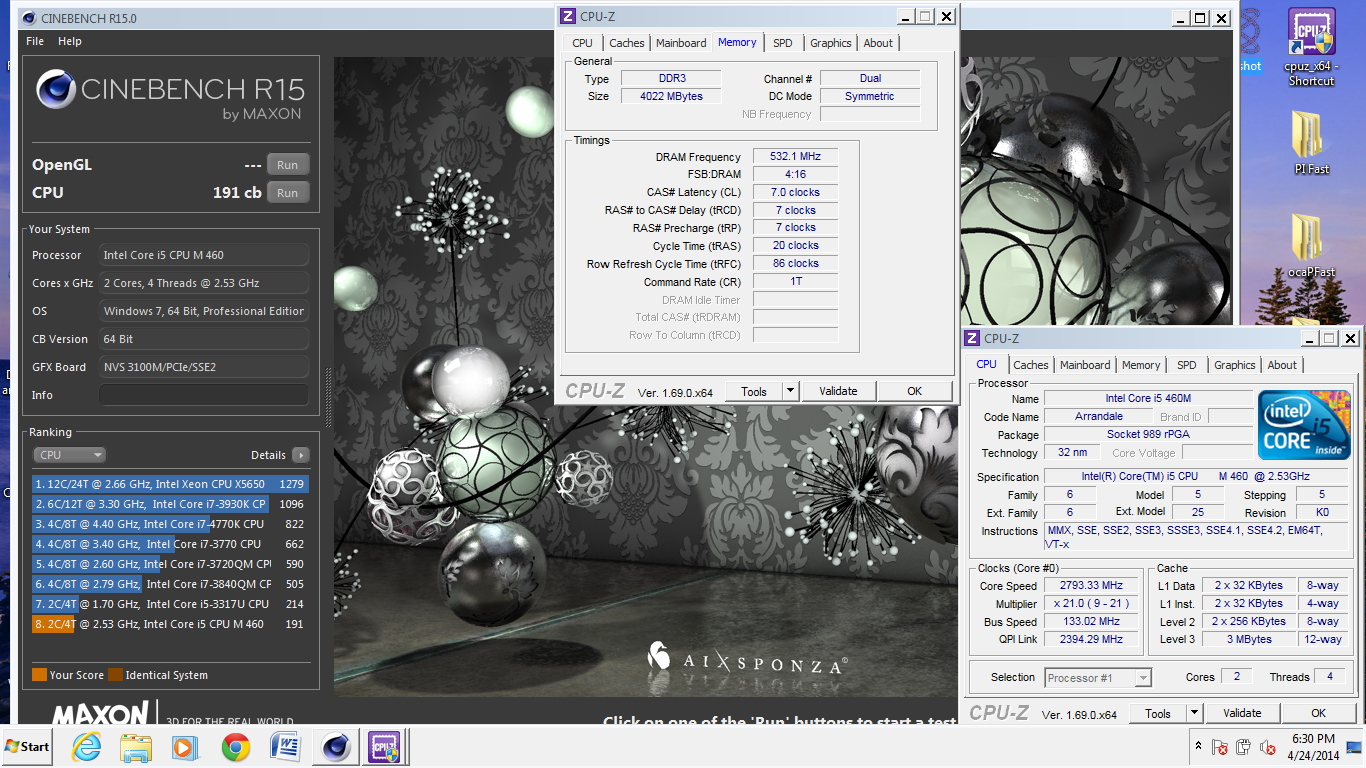1366x768 pixels.
Task: Expand ranking Details arrow
Action: (x=301, y=455)
